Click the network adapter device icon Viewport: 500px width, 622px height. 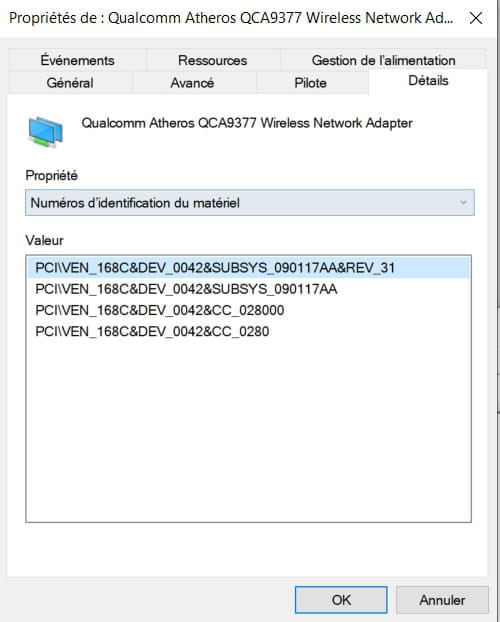click(46, 132)
